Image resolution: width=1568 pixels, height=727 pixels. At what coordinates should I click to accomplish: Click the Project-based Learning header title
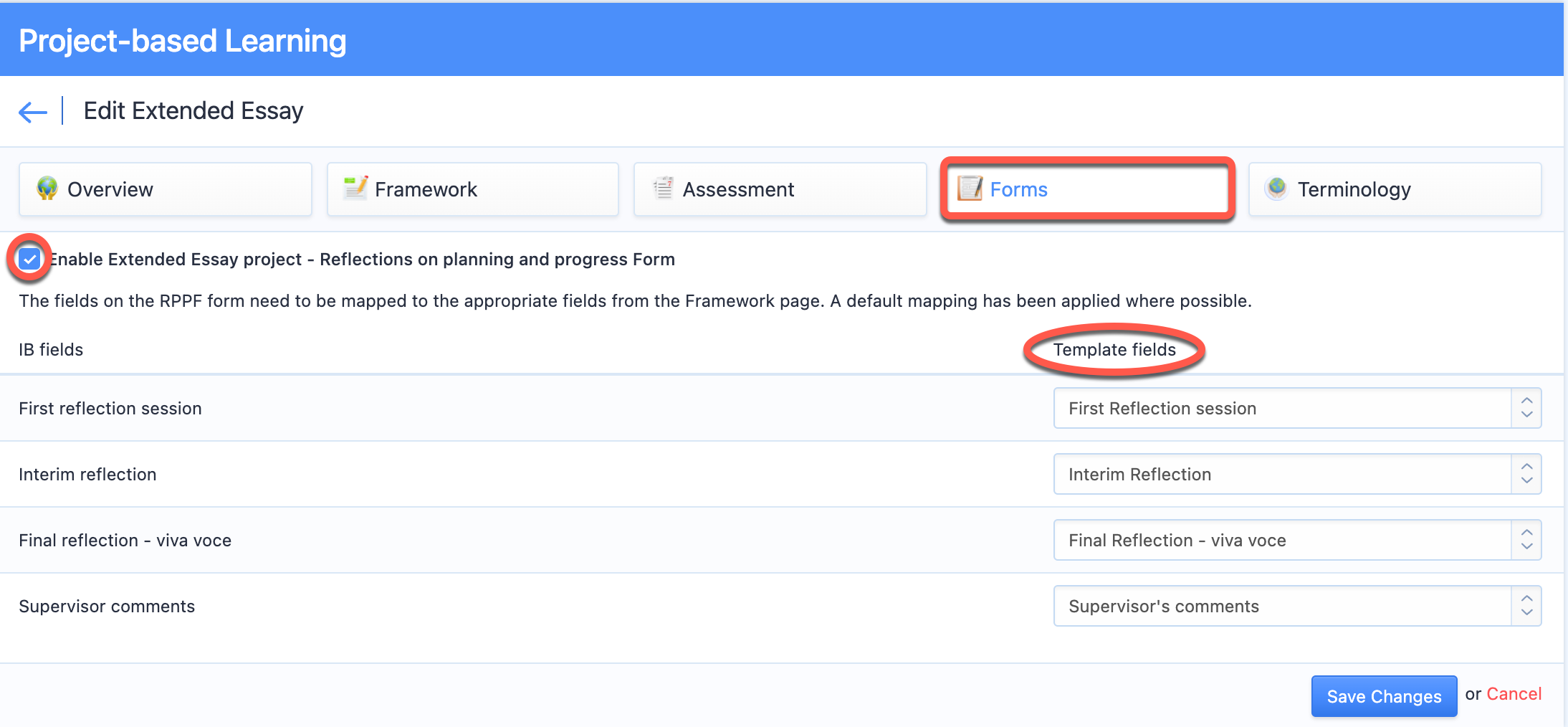183,41
